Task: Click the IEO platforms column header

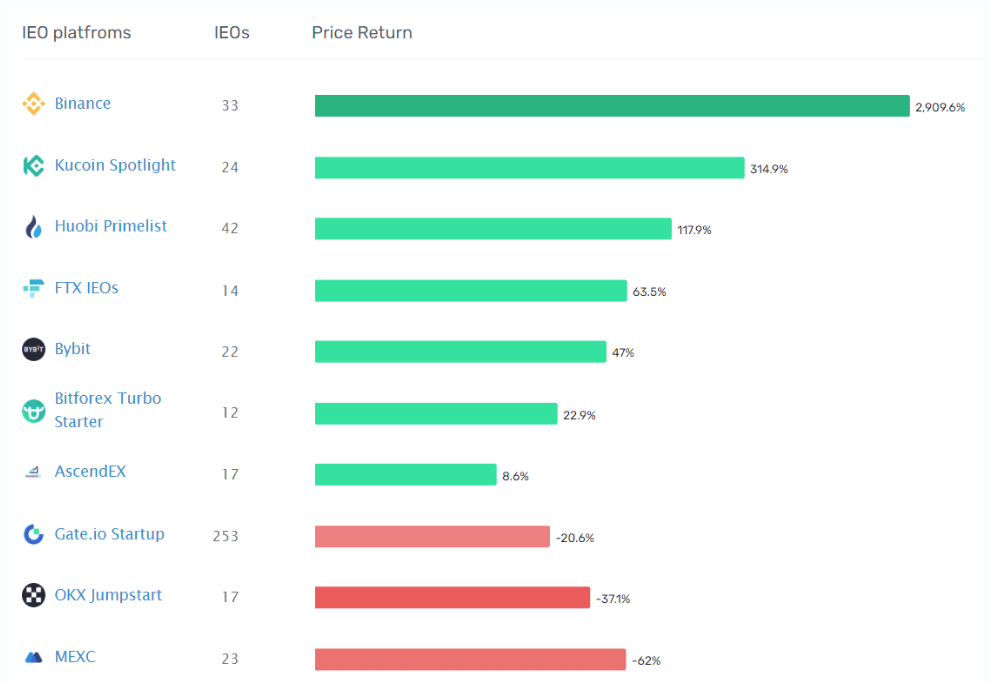Action: 76,32
